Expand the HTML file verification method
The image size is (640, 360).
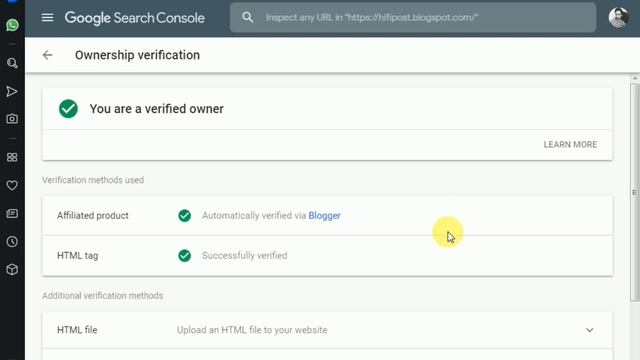(589, 330)
